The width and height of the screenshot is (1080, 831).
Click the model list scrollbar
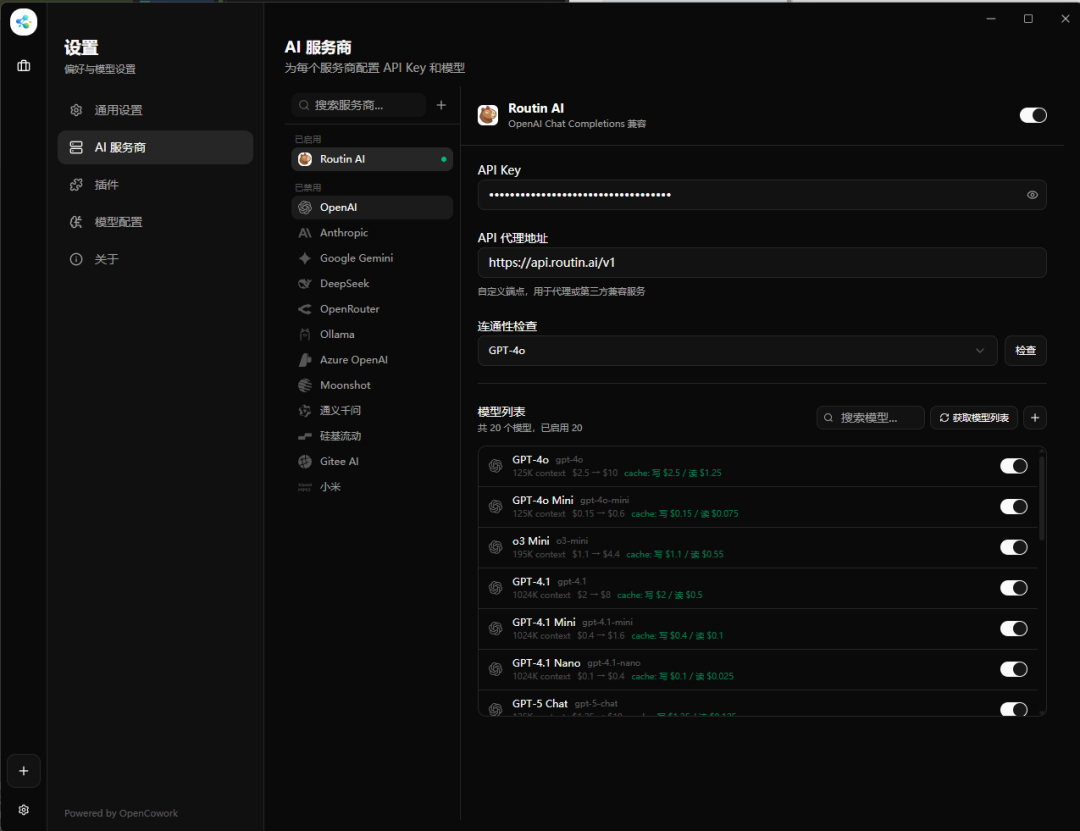1041,496
